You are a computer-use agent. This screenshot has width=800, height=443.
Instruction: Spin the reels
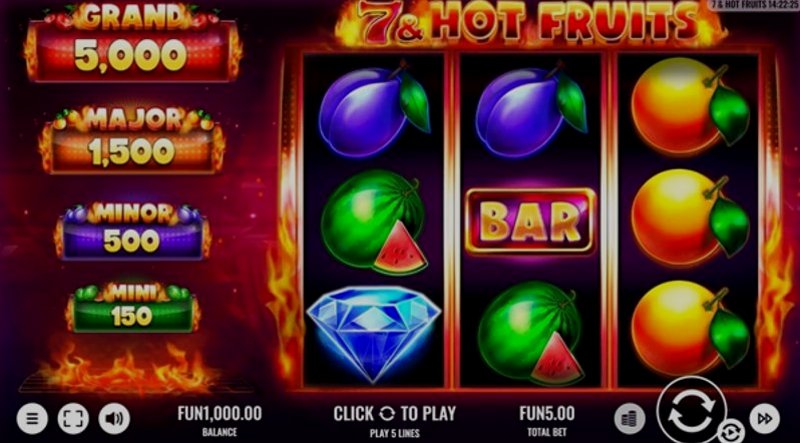pyautogui.click(x=691, y=412)
